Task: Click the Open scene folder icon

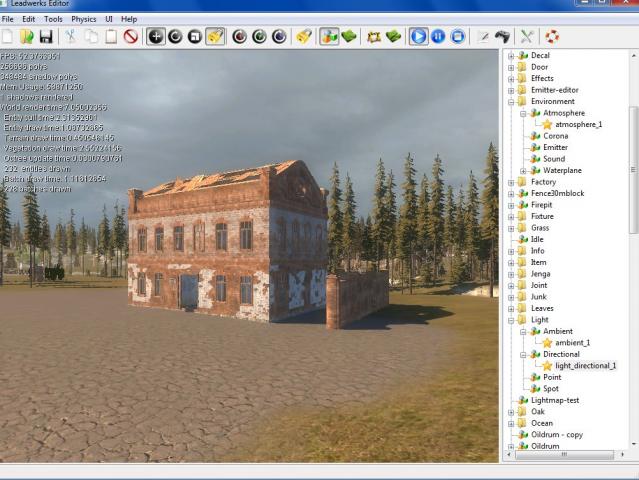Action: 28,37
